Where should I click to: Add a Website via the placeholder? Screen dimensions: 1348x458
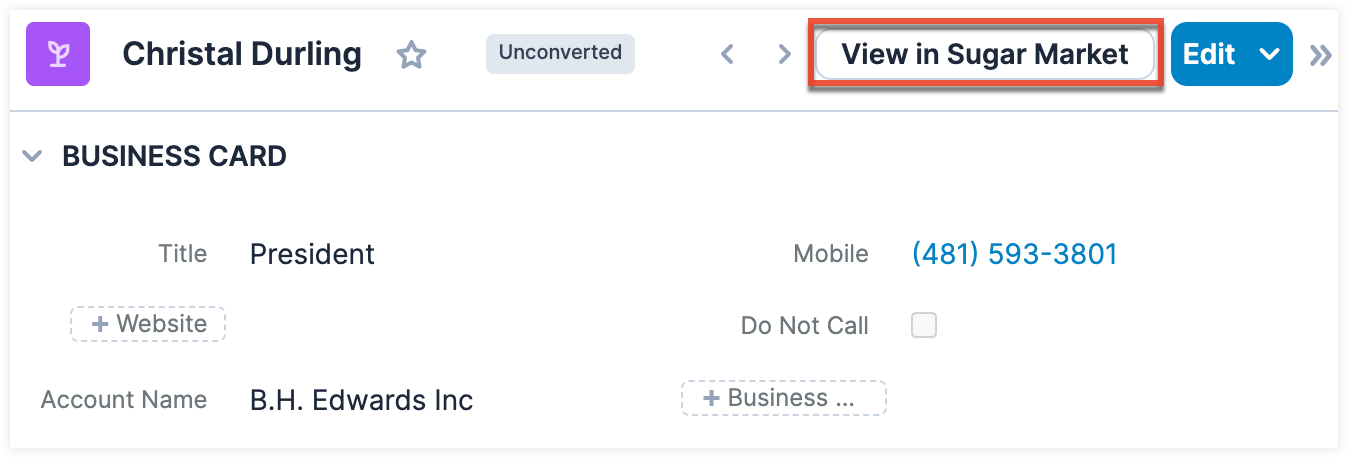[148, 324]
